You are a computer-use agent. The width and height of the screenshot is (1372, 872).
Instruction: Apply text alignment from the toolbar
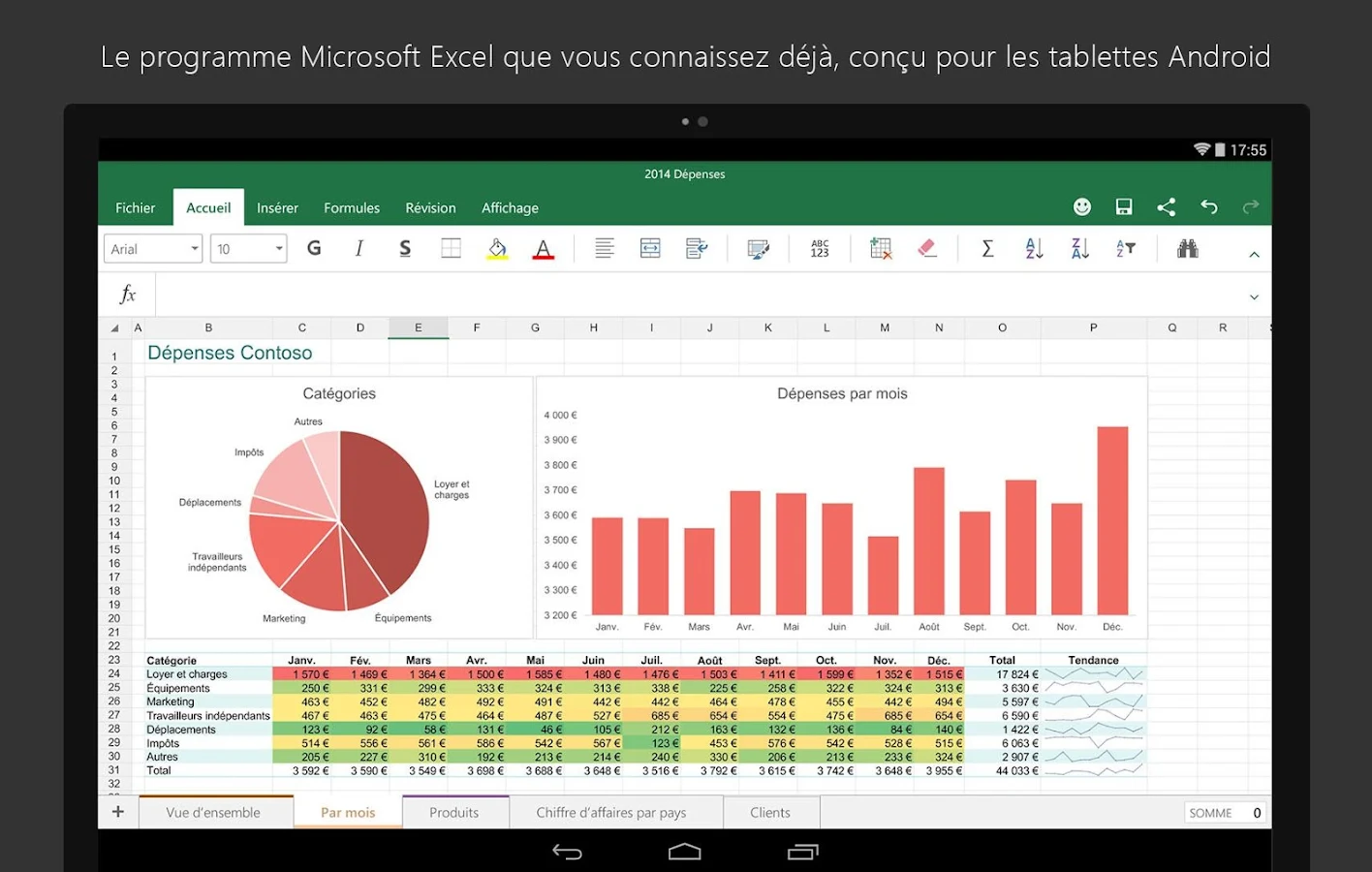click(605, 248)
